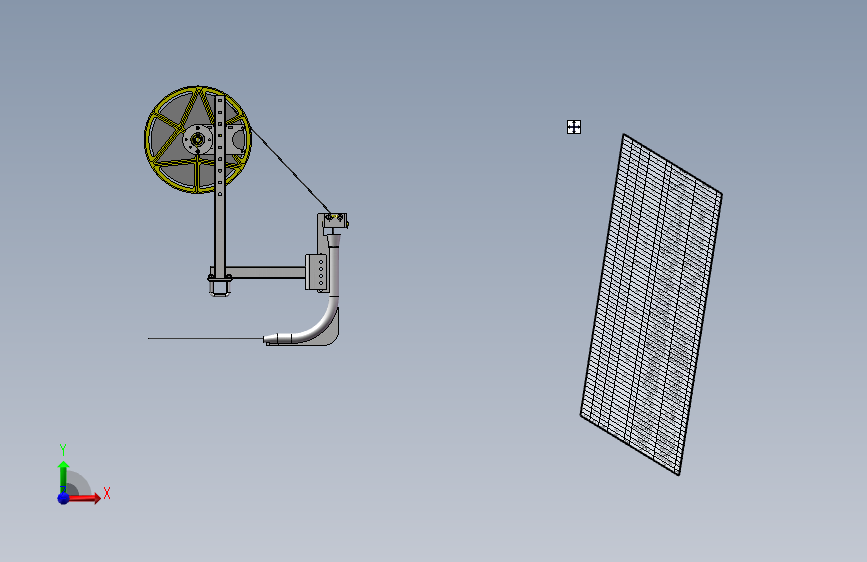The height and width of the screenshot is (562, 867).
Task: Select the wire guide block atop the tube
Action: pos(336,221)
